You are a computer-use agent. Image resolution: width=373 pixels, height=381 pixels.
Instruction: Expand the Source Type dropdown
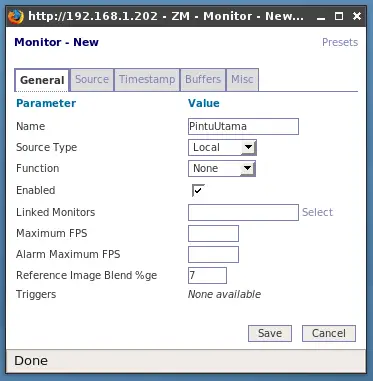(x=222, y=147)
